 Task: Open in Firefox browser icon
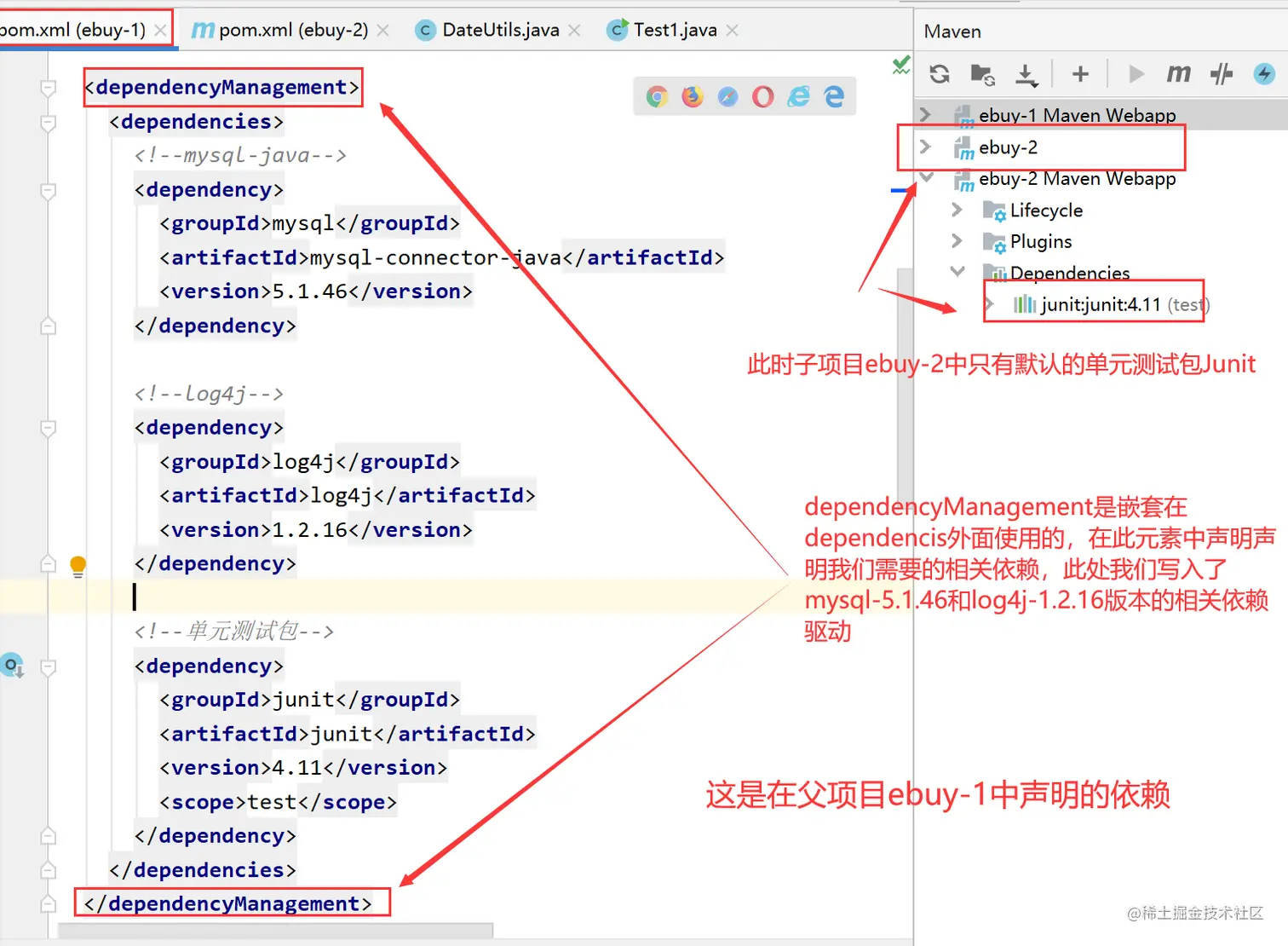[x=693, y=96]
